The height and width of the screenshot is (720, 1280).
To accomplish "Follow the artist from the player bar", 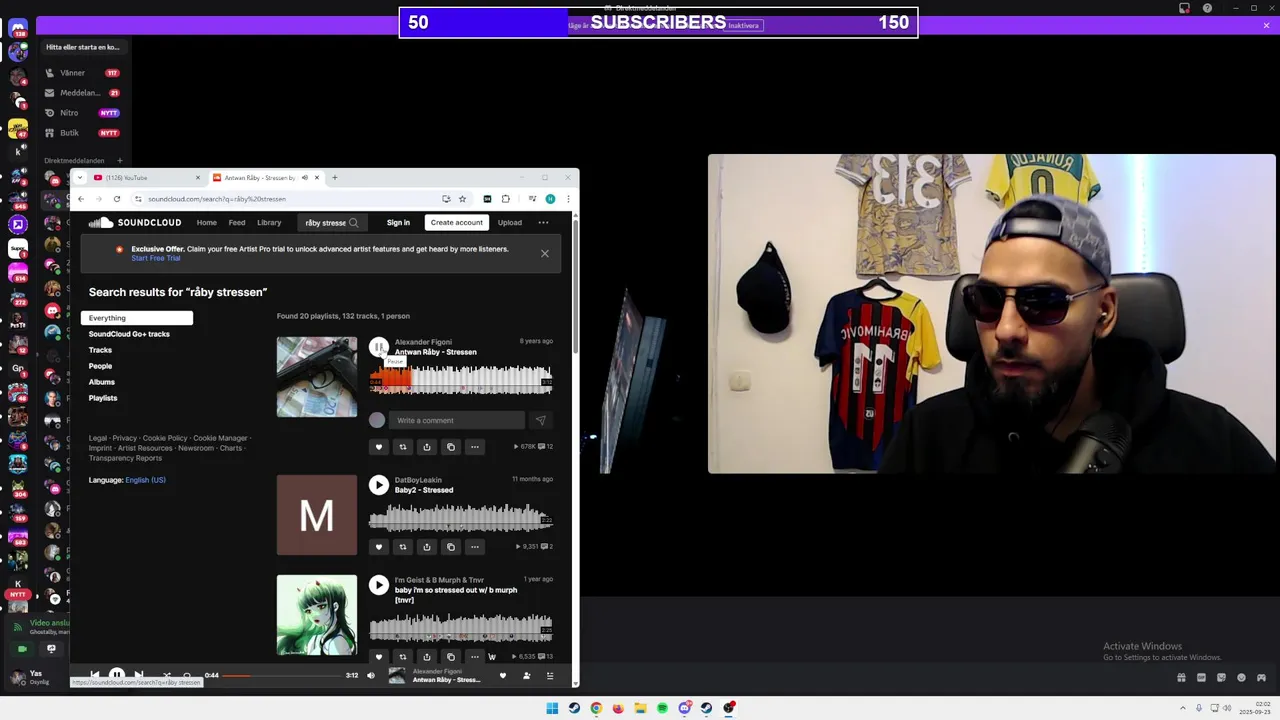I will click(527, 676).
